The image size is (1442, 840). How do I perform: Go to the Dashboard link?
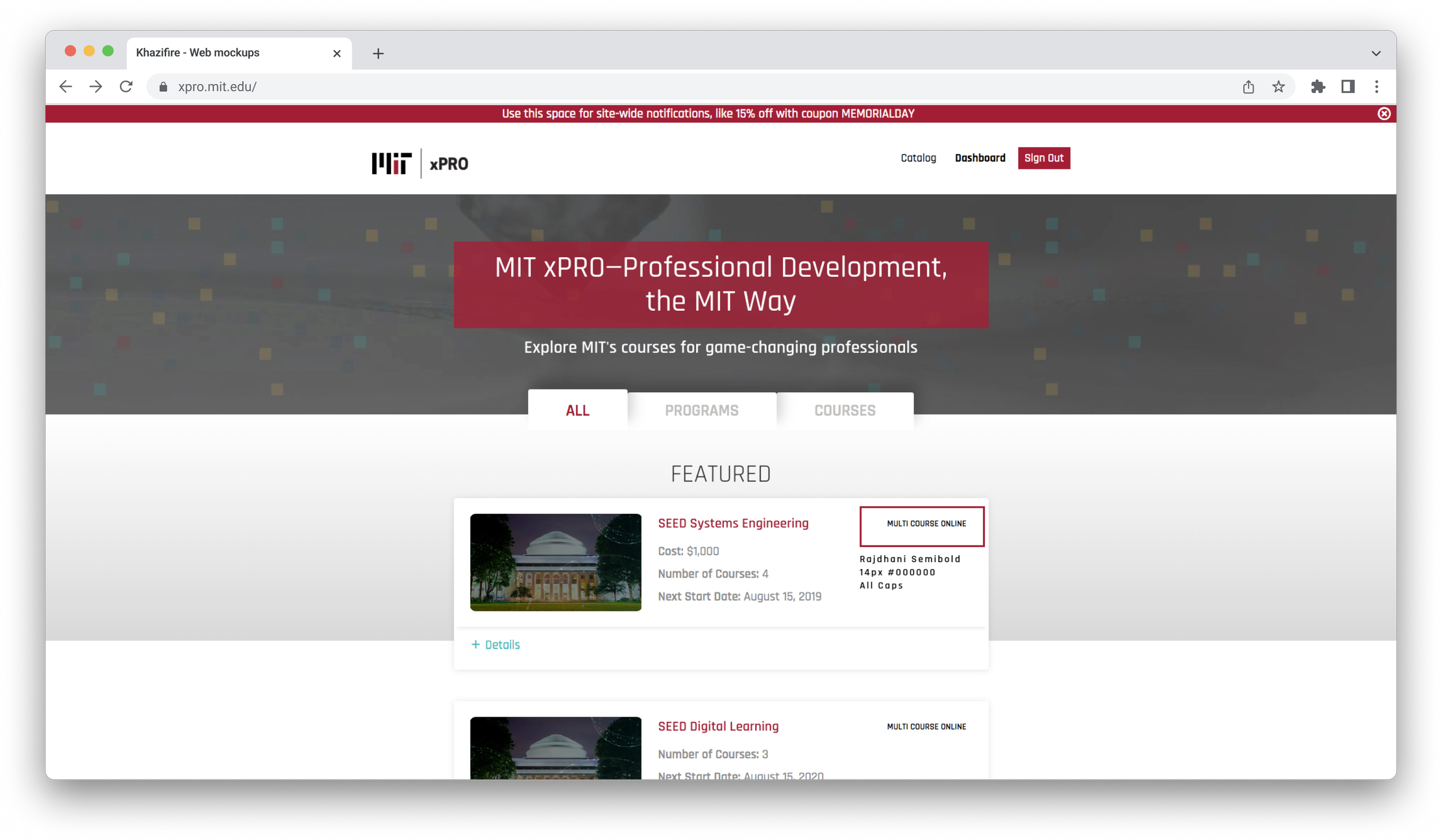(979, 158)
